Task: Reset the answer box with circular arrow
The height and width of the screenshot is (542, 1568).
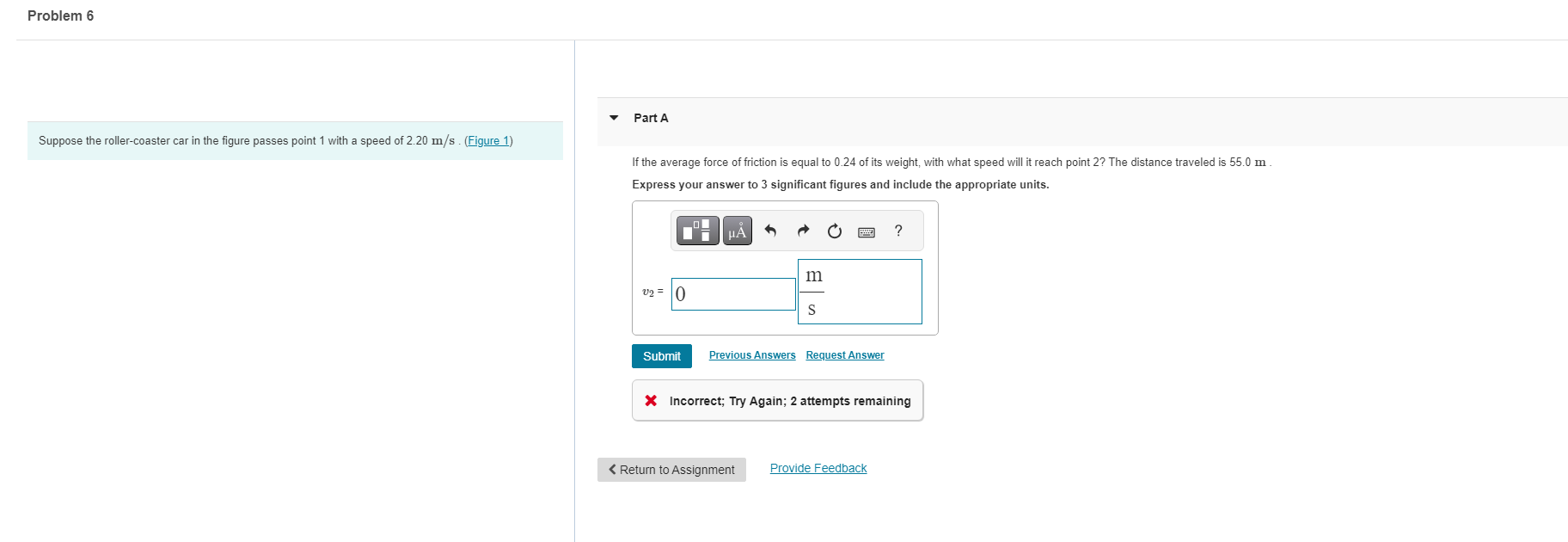Action: [835, 231]
